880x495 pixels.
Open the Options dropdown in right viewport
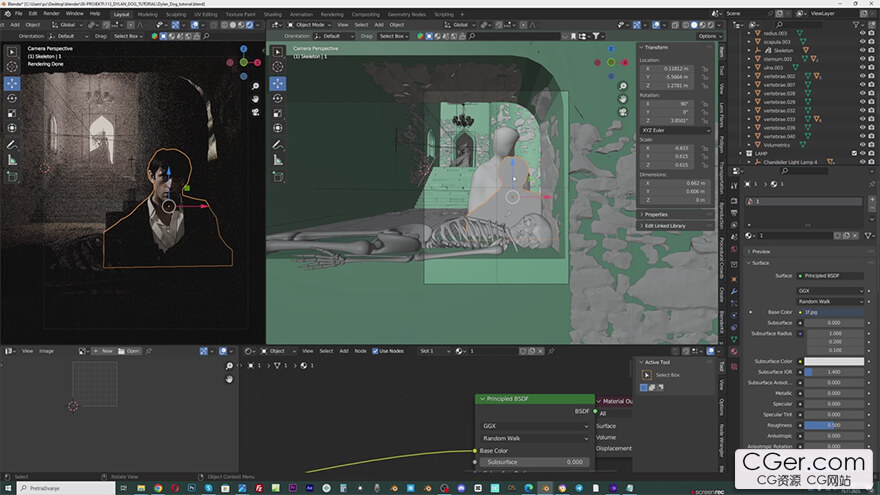[x=709, y=36]
